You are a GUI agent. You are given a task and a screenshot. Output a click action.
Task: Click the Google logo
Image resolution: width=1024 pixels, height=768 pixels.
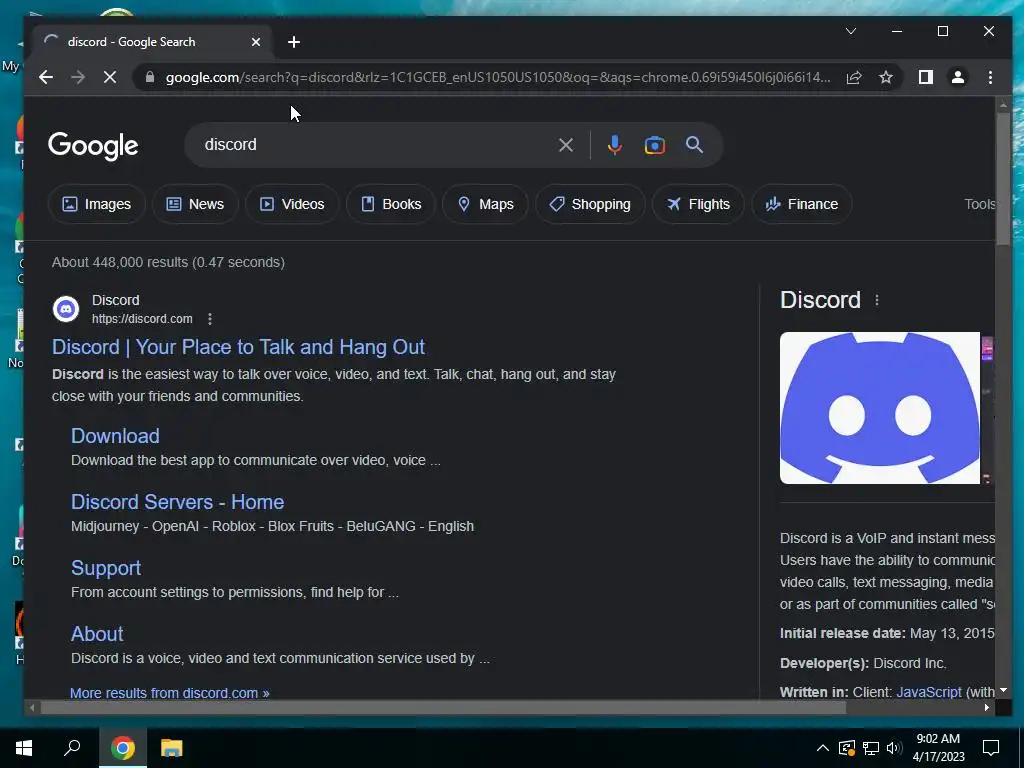point(93,146)
